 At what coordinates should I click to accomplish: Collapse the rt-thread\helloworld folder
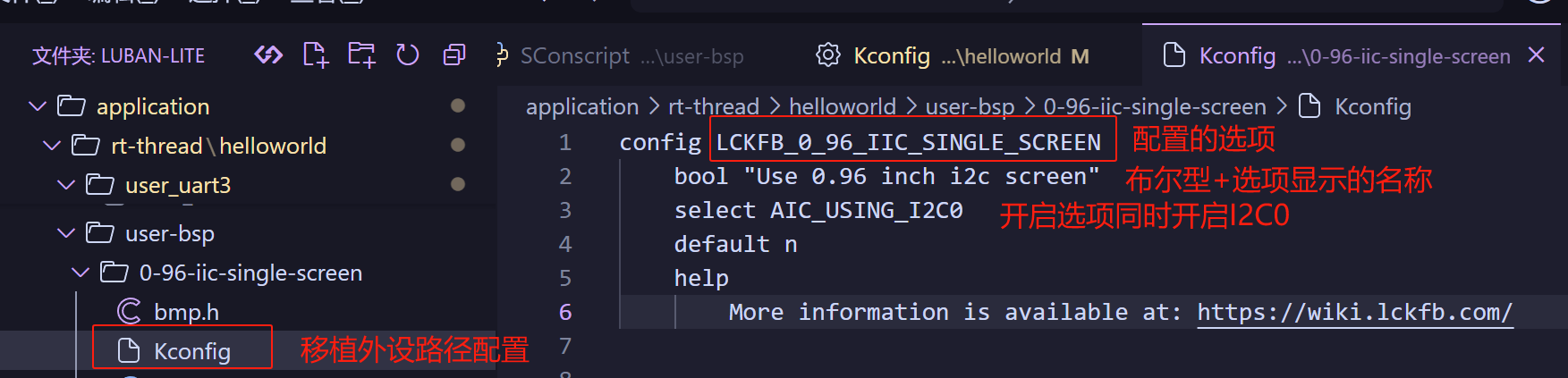(52, 146)
